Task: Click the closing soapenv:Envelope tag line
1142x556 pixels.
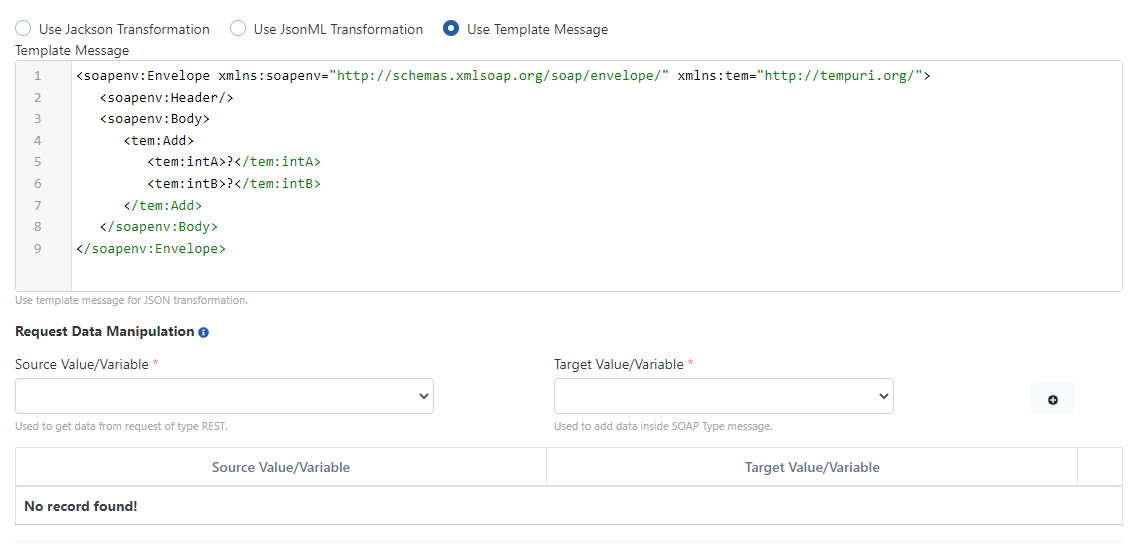Action: [x=150, y=249]
